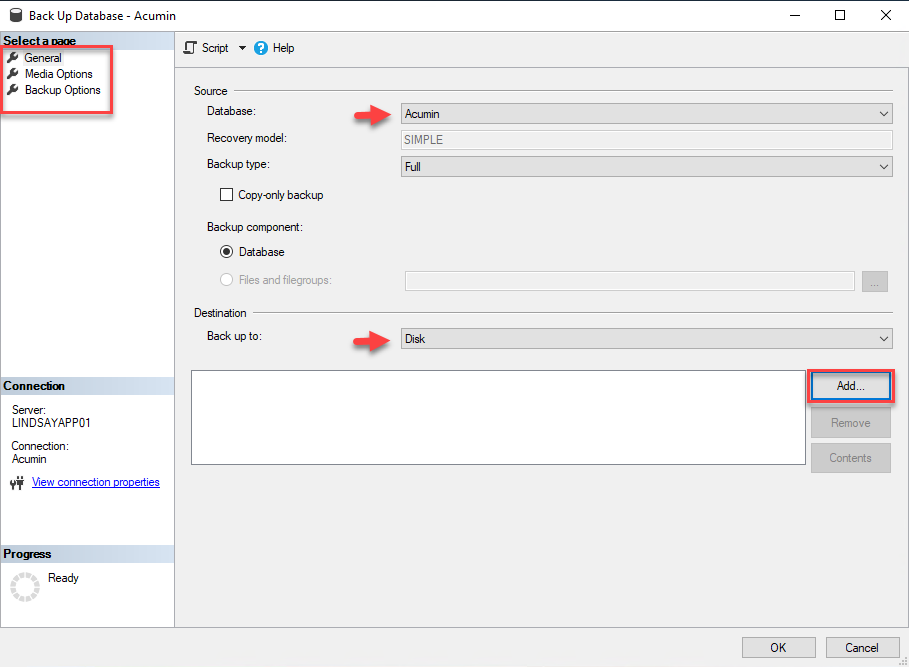The width and height of the screenshot is (909, 667).
Task: Maximize the Back Up Database window
Action: pyautogui.click(x=839, y=16)
